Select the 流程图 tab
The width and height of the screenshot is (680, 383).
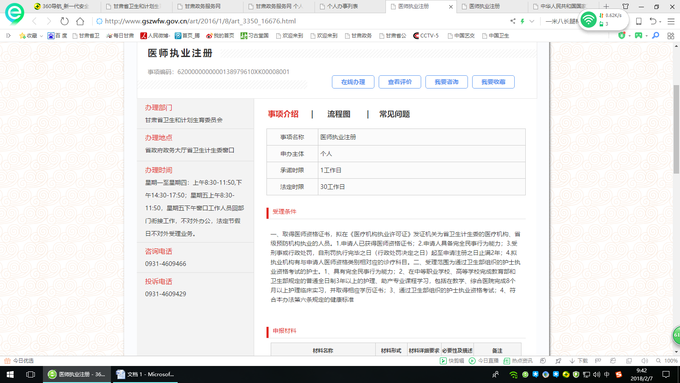pos(339,114)
